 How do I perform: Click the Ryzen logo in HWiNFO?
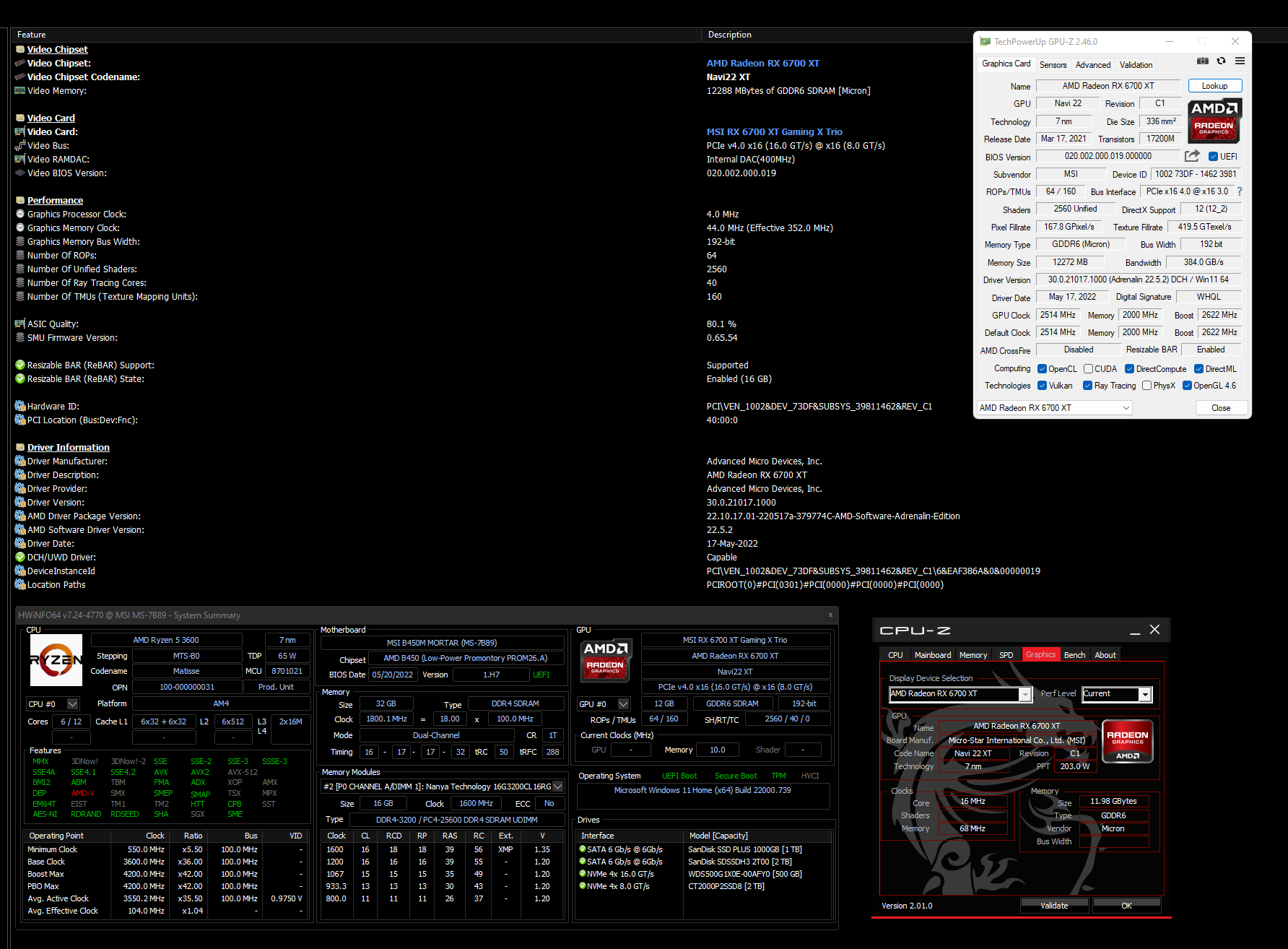(x=56, y=660)
